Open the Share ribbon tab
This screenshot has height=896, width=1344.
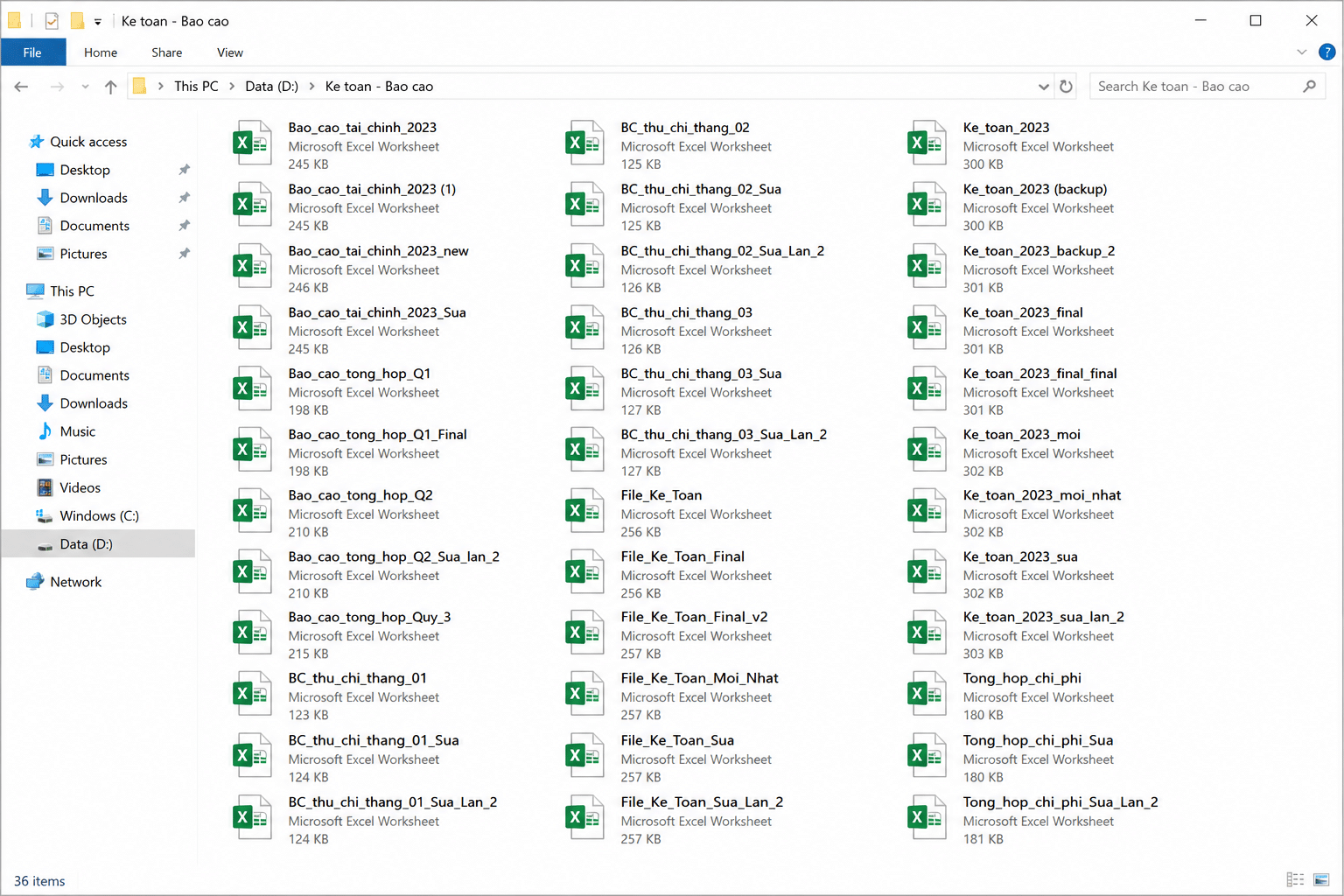tap(166, 52)
